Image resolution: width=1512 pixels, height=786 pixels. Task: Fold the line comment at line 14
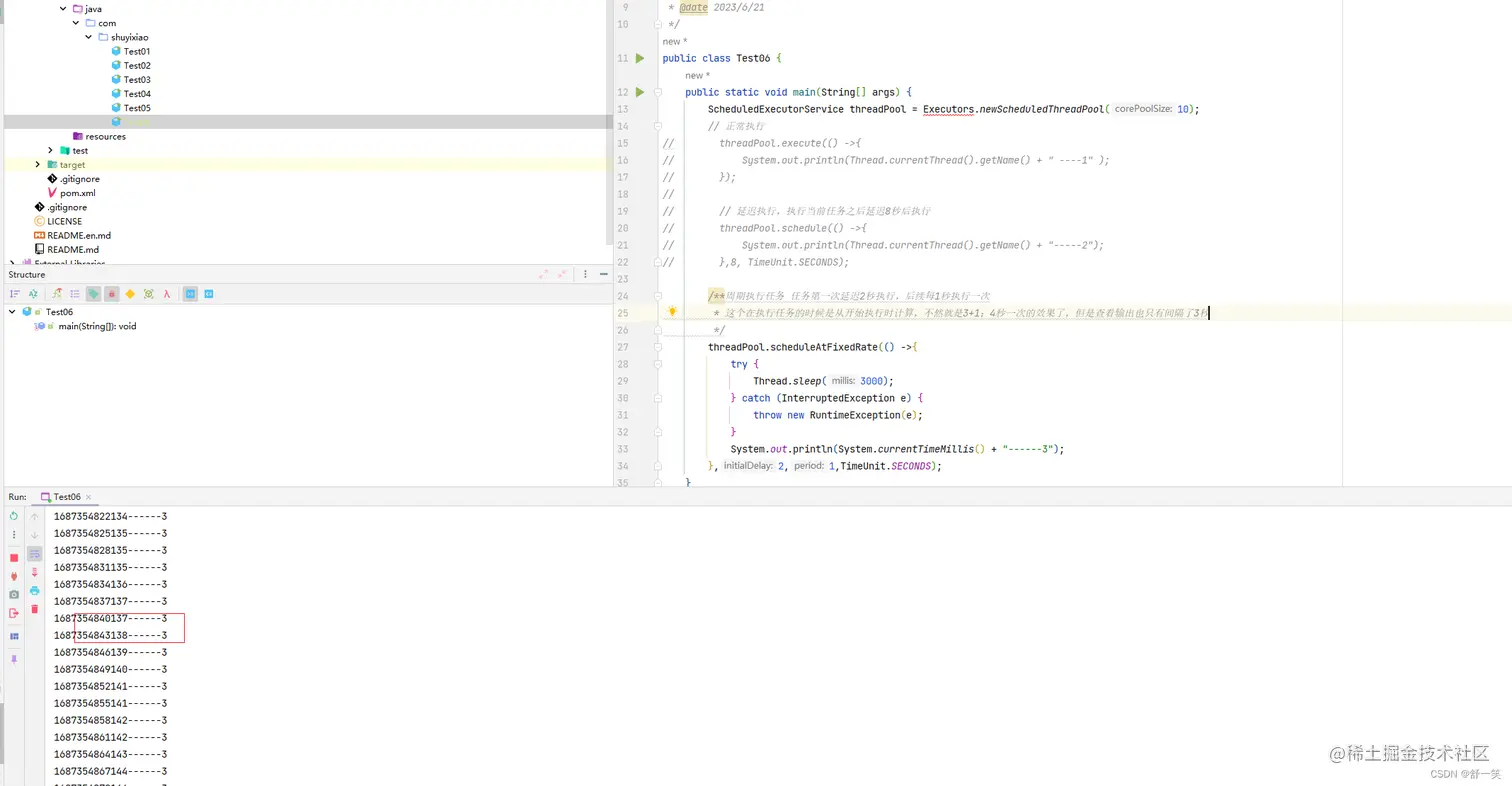coord(658,126)
